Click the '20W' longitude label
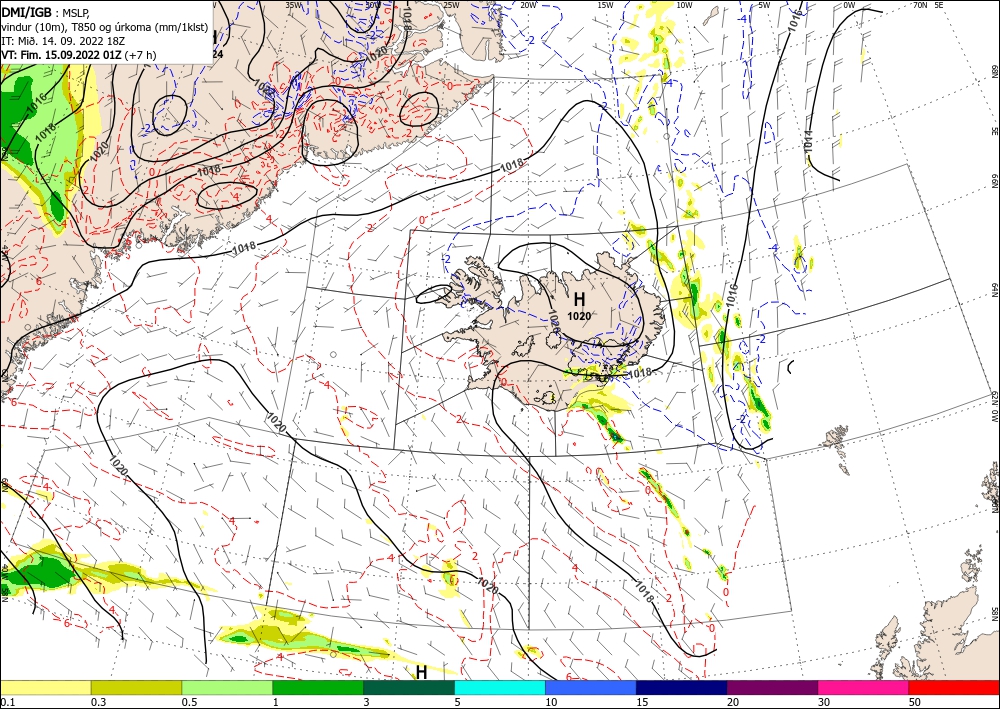 528,5
